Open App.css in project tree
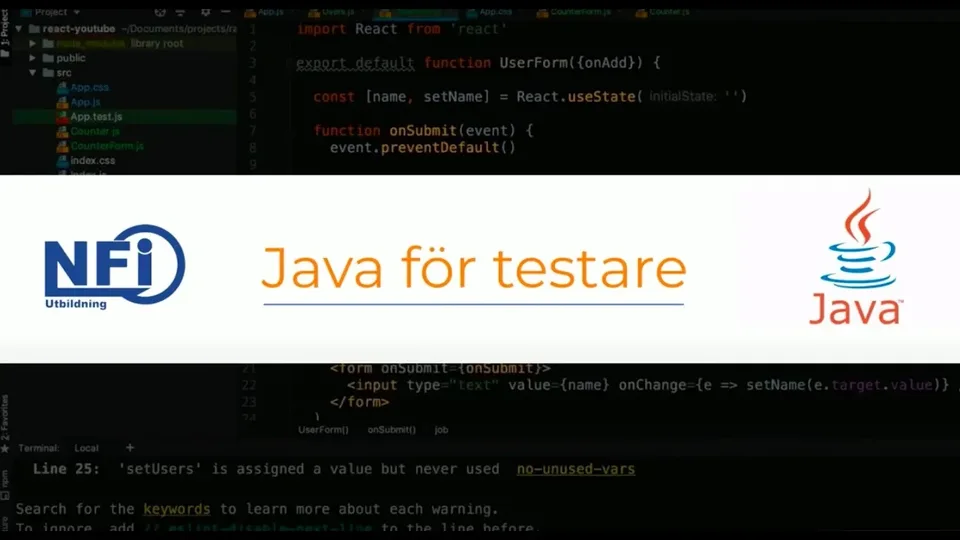This screenshot has width=960, height=540. pos(89,88)
